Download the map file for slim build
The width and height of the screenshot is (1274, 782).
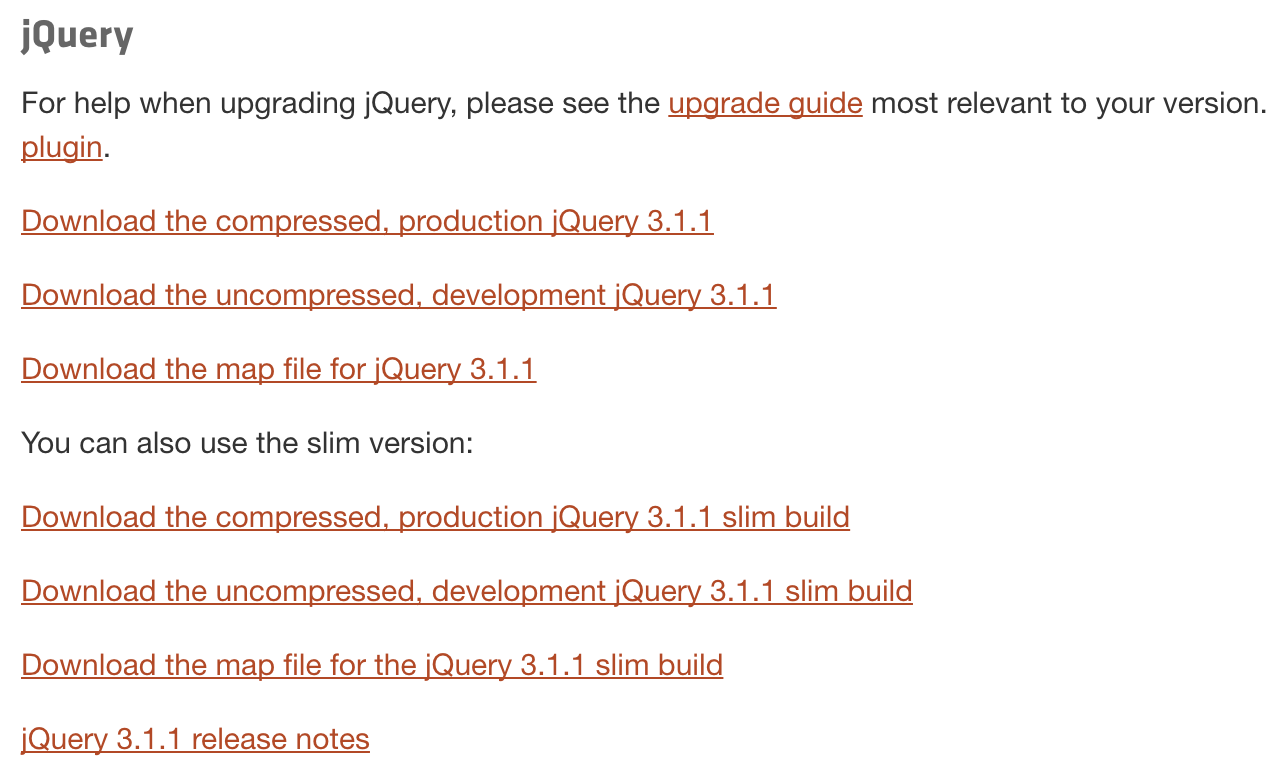(x=371, y=665)
